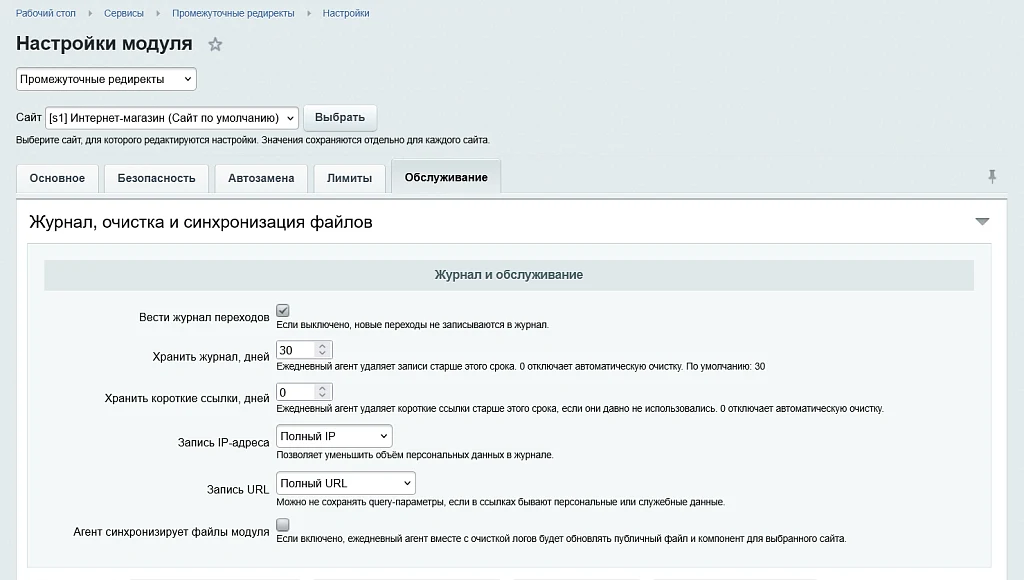The height and width of the screenshot is (580, 1024).
Task: Collapse the Журнал, очистка и синхронизация section arrow
Action: click(982, 221)
